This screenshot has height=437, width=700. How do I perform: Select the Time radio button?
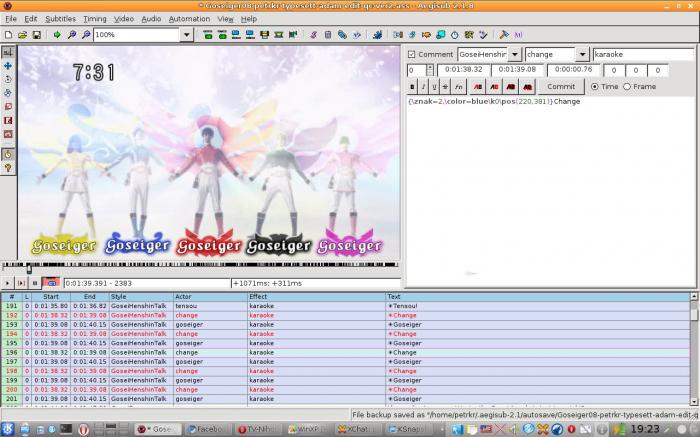click(595, 87)
